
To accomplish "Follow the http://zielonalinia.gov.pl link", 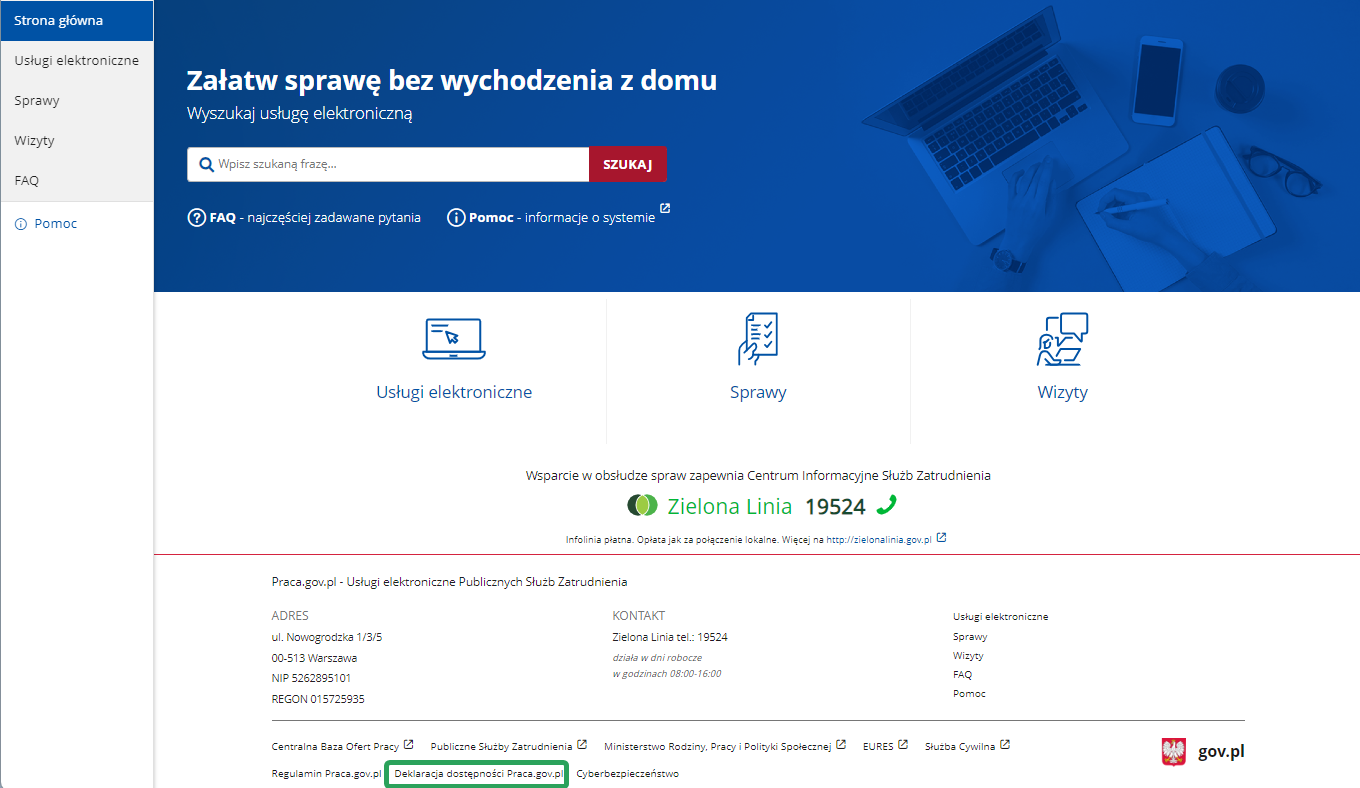I will (x=879, y=540).
